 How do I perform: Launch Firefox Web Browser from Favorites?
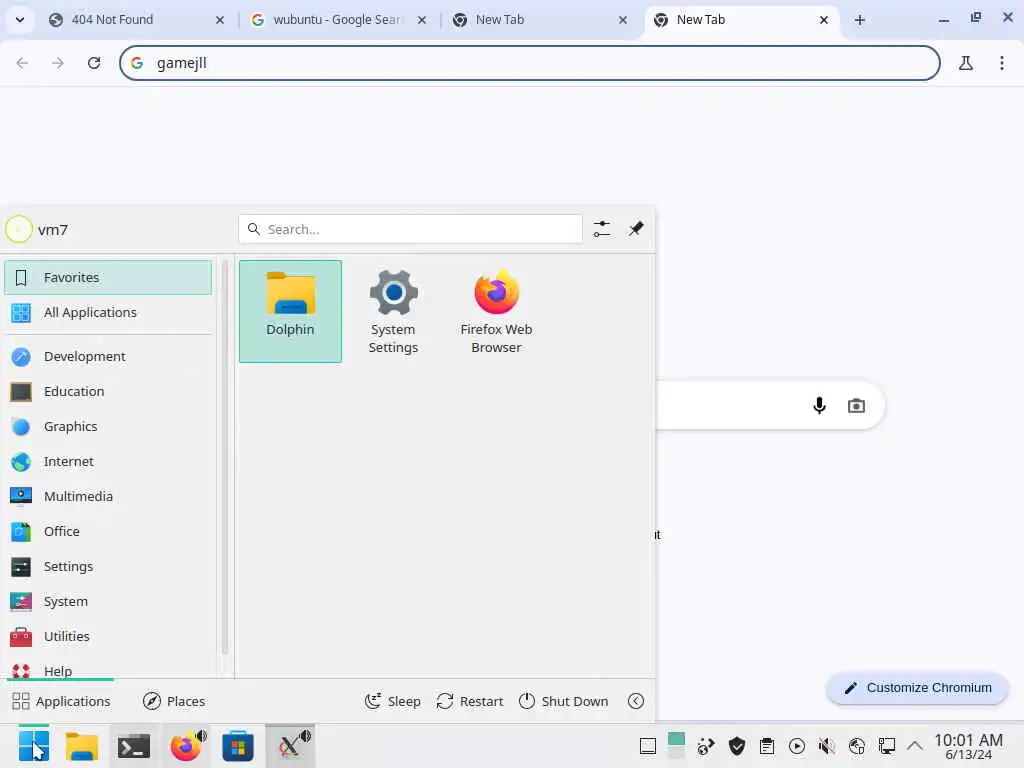pyautogui.click(x=496, y=311)
